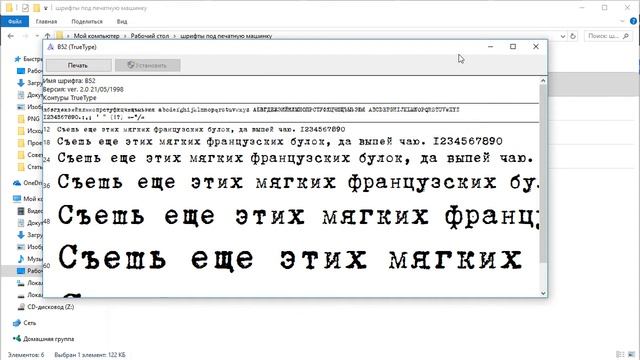
Task: Click 'Выбран 1 элемент: 122 КБ' status text
Action: click(x=90, y=355)
